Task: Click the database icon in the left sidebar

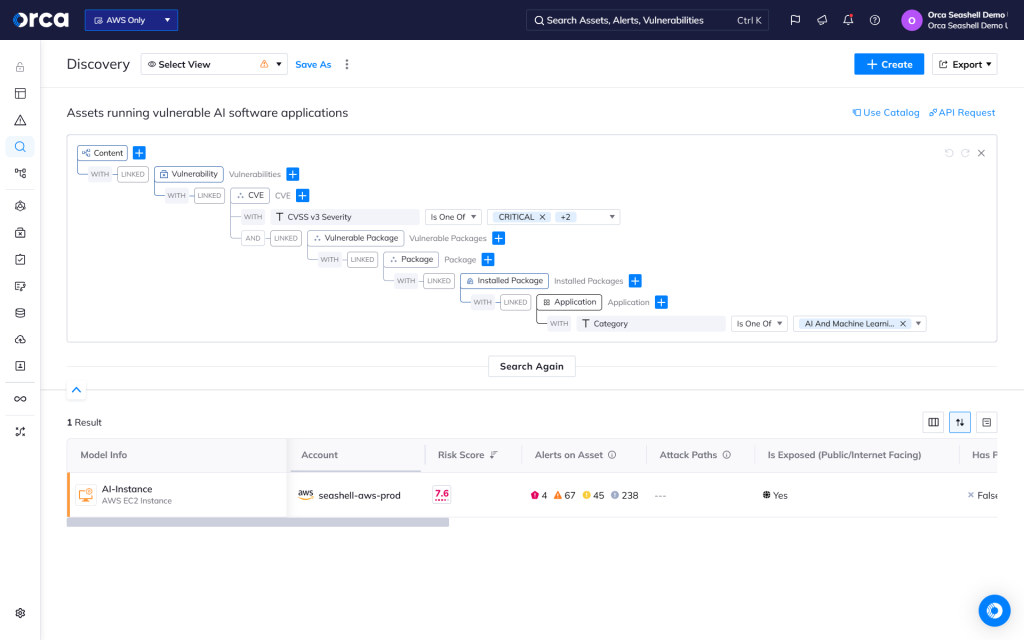Action: [x=20, y=312]
